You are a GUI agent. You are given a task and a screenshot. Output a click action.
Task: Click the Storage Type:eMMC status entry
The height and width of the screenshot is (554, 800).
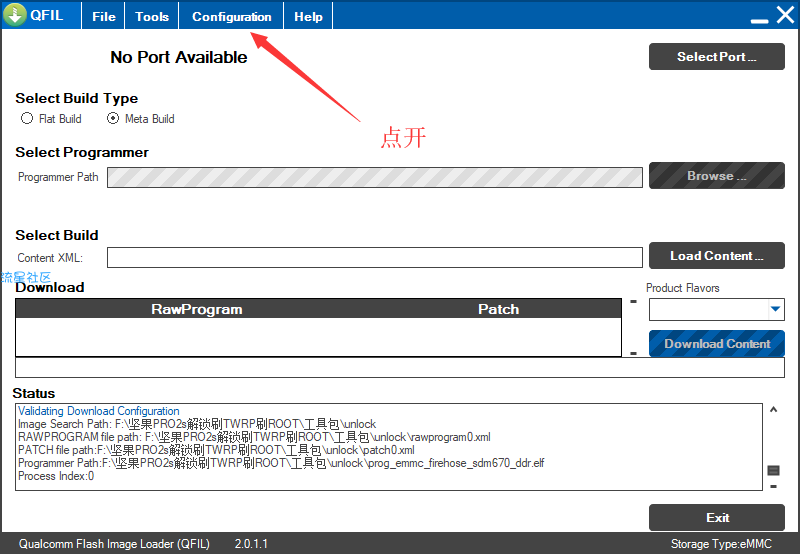(x=721, y=544)
